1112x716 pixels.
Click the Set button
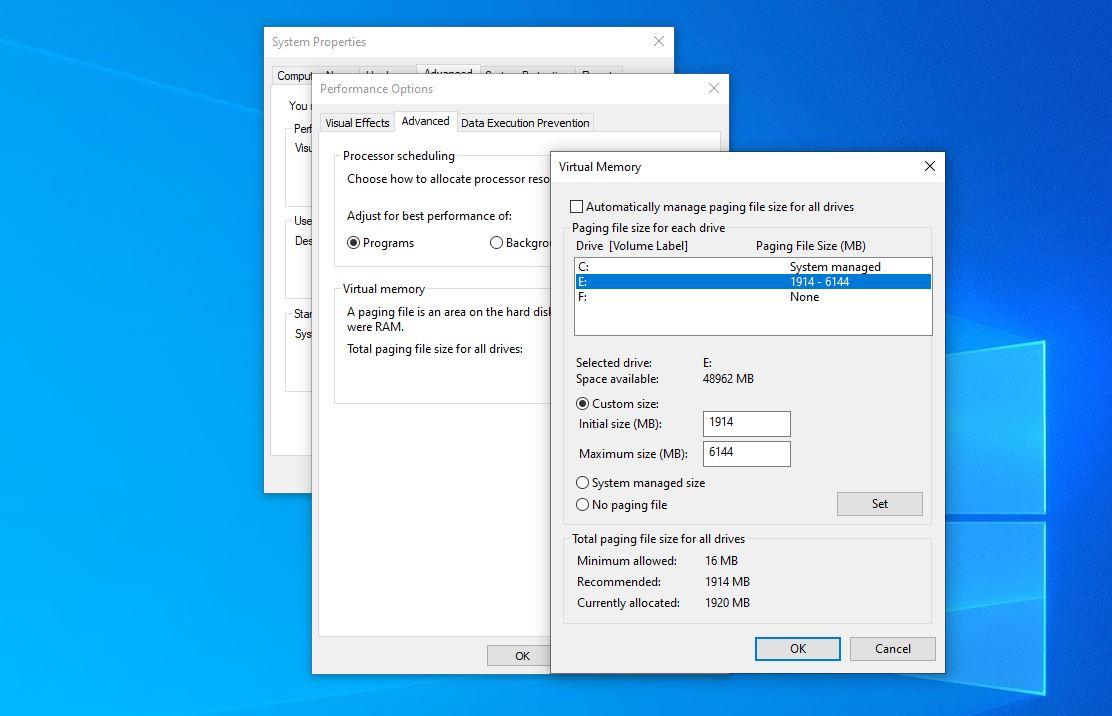[x=879, y=503]
